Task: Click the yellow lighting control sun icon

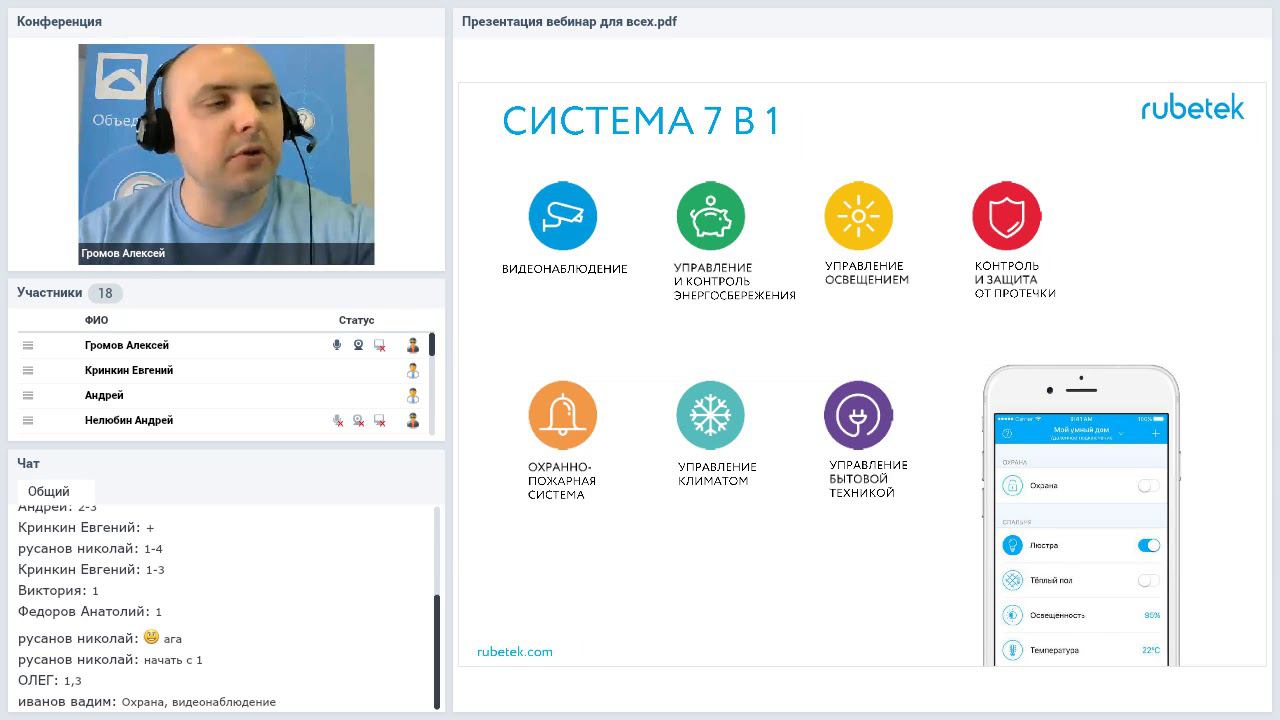Action: click(x=858, y=216)
